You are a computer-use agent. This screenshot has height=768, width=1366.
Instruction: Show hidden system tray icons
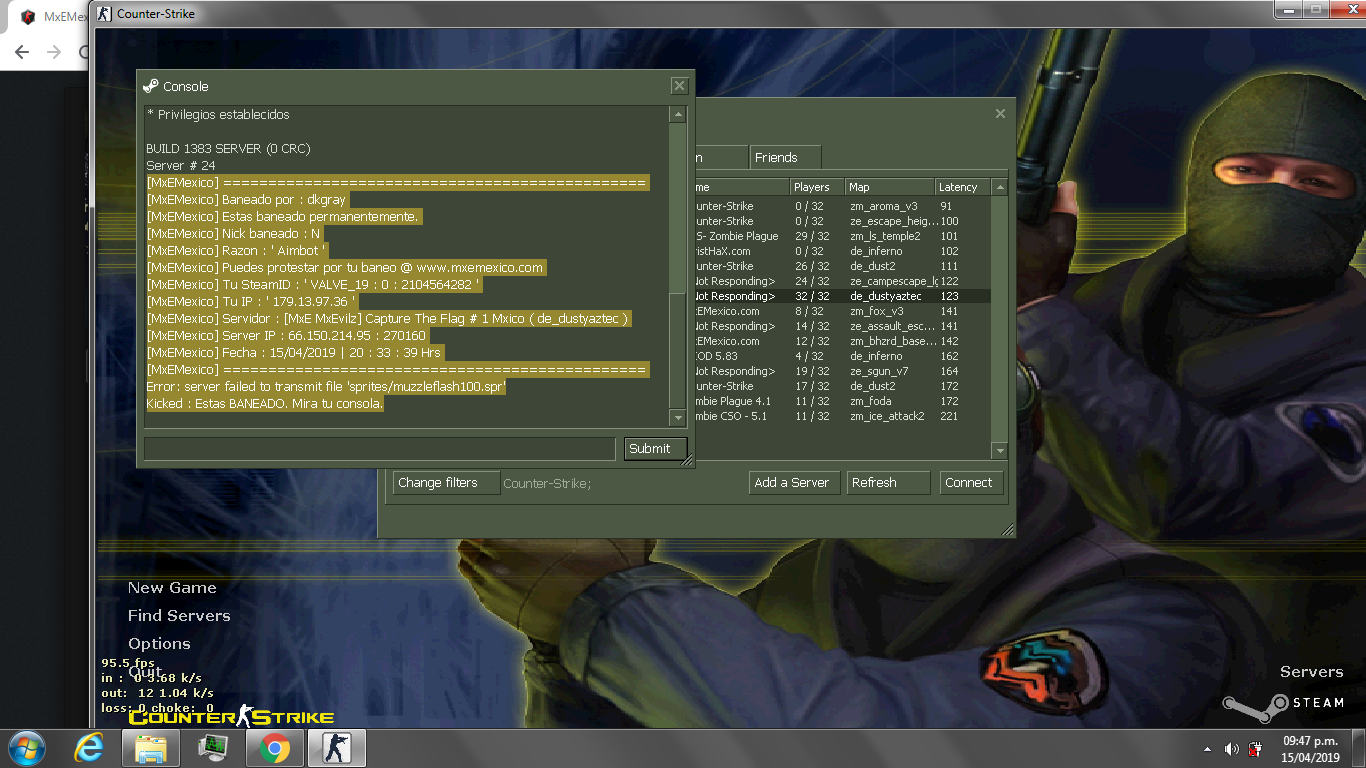tap(1205, 749)
